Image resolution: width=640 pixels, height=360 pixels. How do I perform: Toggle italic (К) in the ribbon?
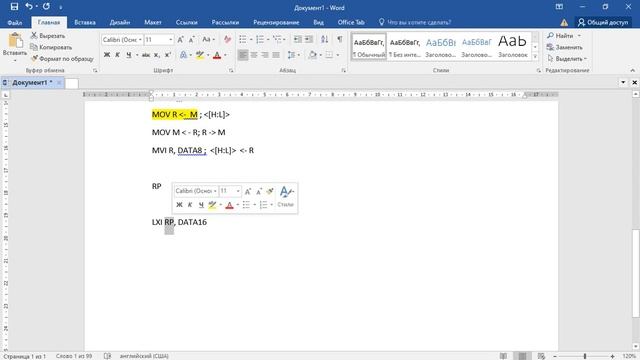pos(118,55)
